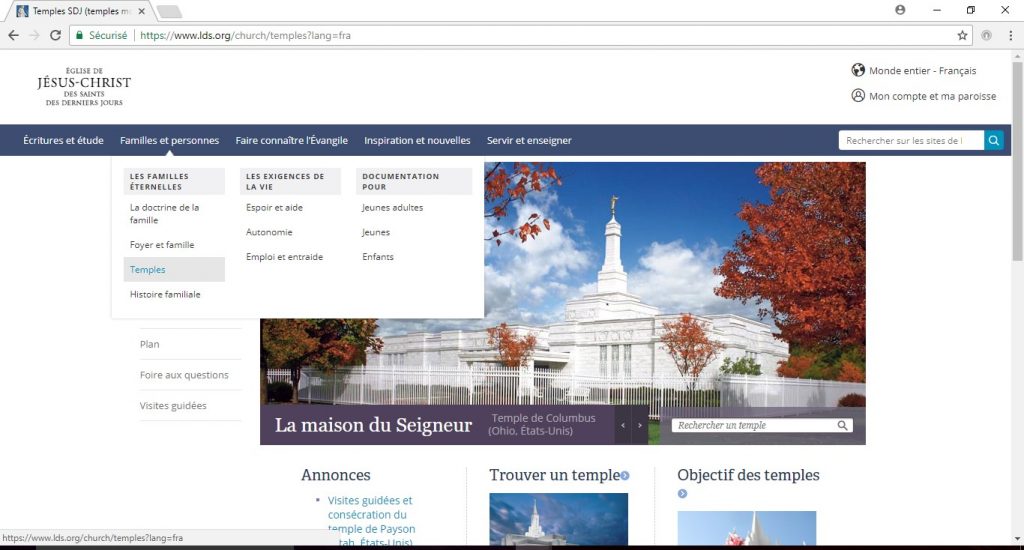Open Histoire familiale link
This screenshot has width=1024, height=550.
click(x=165, y=295)
